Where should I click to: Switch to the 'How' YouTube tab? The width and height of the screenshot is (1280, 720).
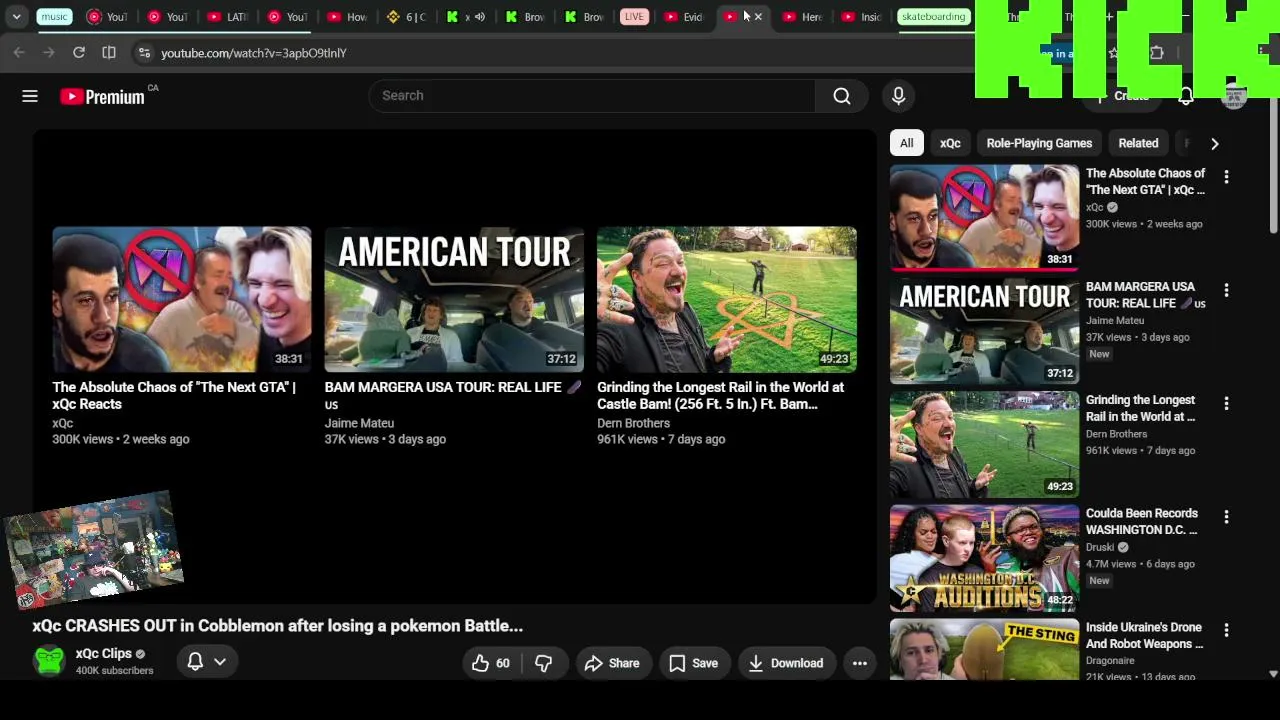[x=347, y=17]
